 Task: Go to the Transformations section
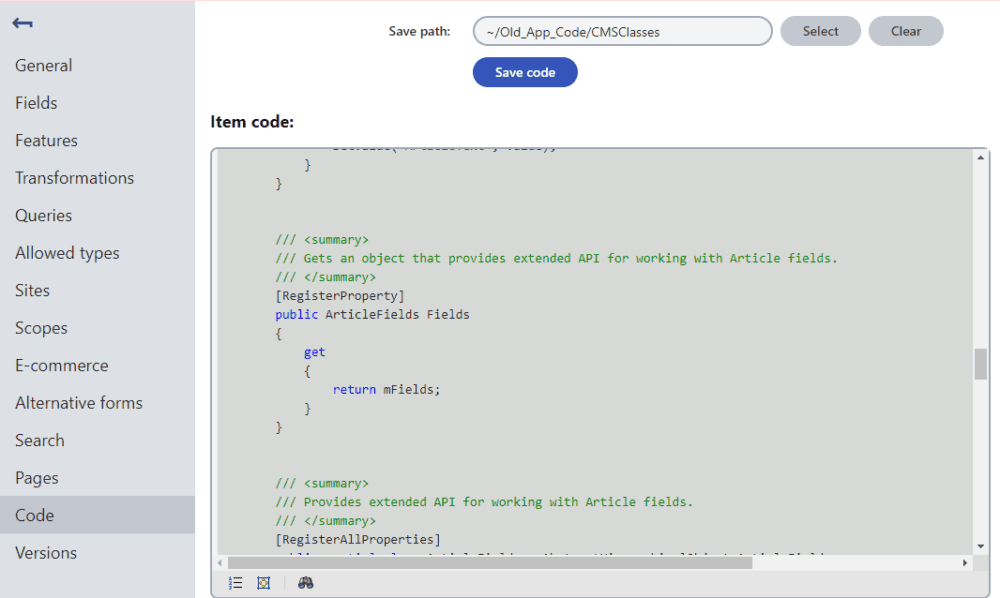(x=74, y=178)
